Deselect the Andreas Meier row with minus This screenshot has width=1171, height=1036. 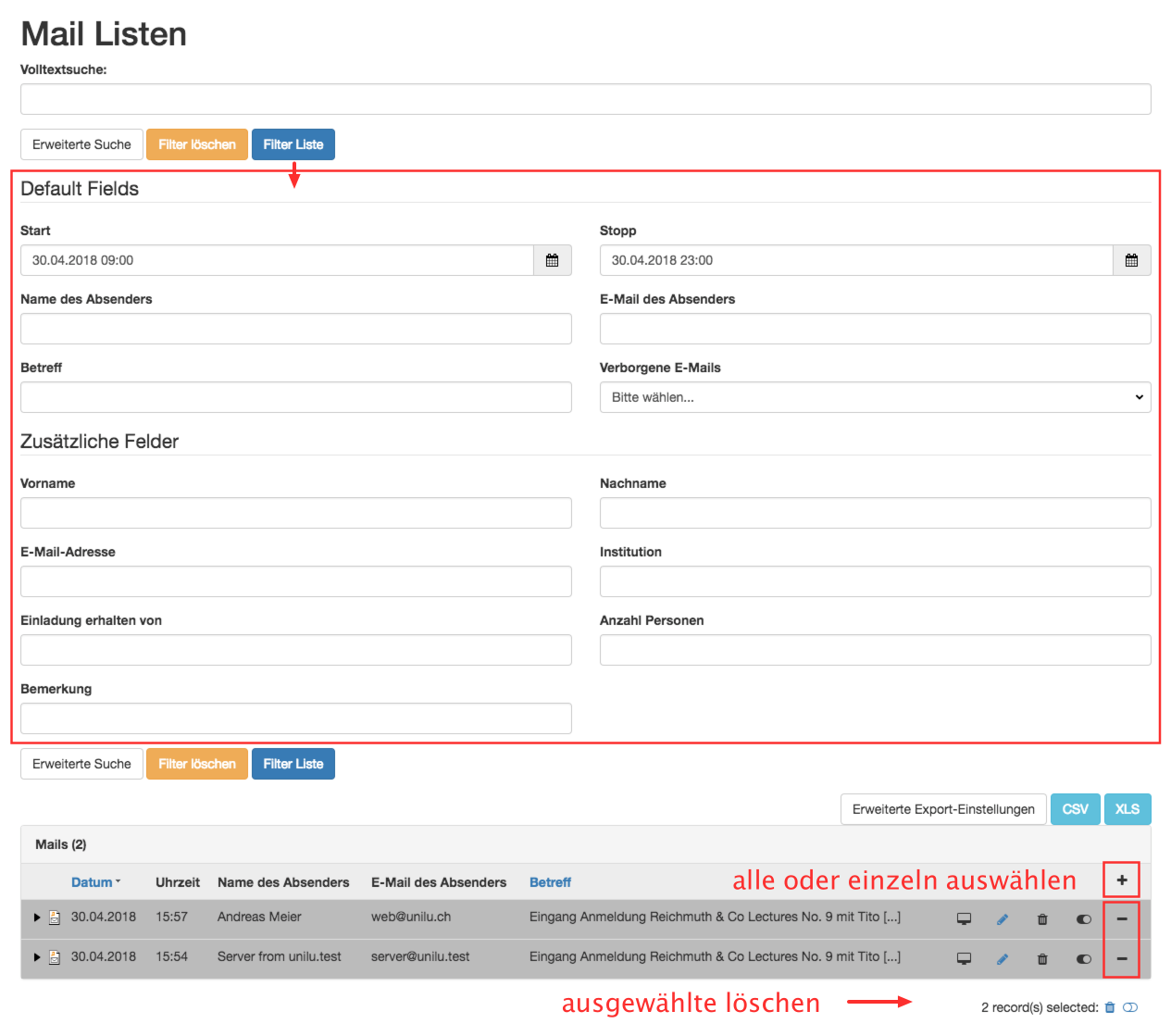[x=1122, y=919]
